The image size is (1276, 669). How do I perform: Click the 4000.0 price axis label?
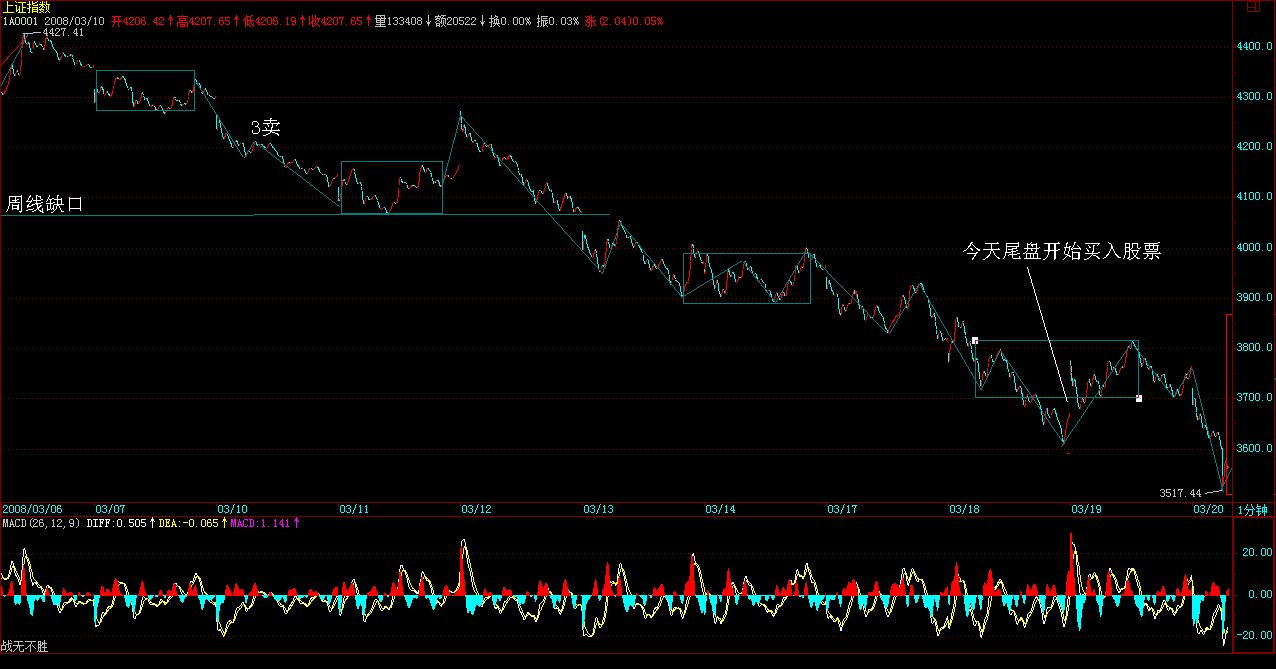click(1254, 248)
